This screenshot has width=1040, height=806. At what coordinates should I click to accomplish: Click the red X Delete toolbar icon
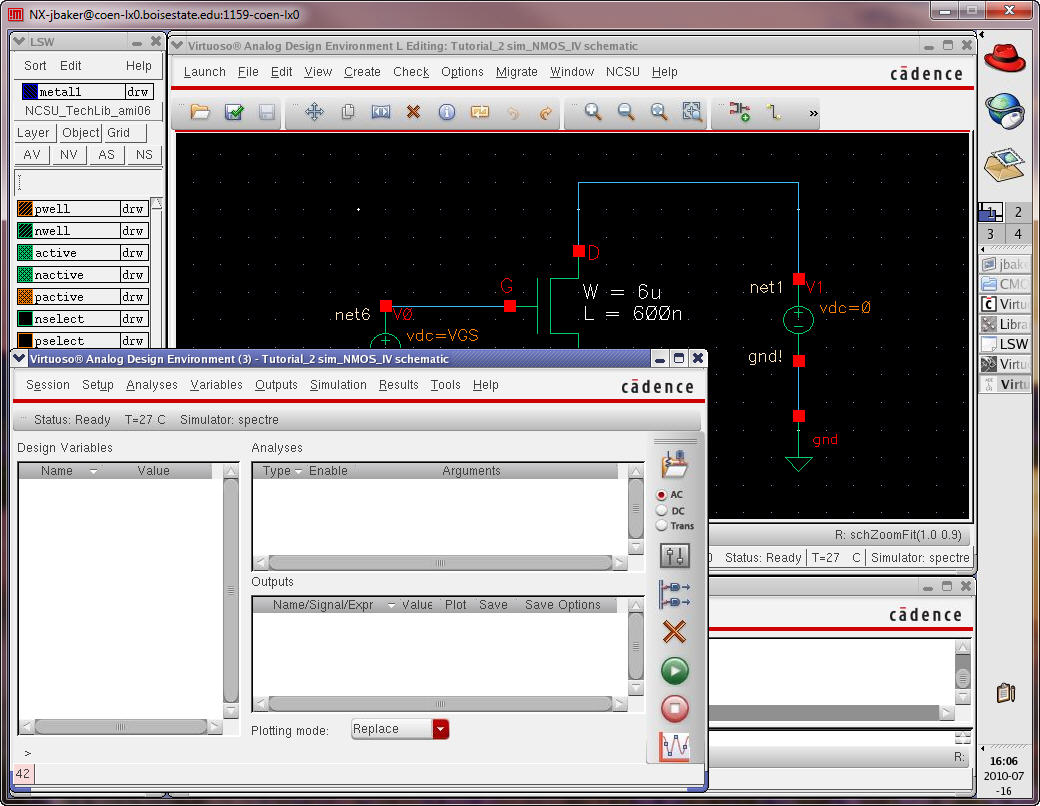pos(413,113)
